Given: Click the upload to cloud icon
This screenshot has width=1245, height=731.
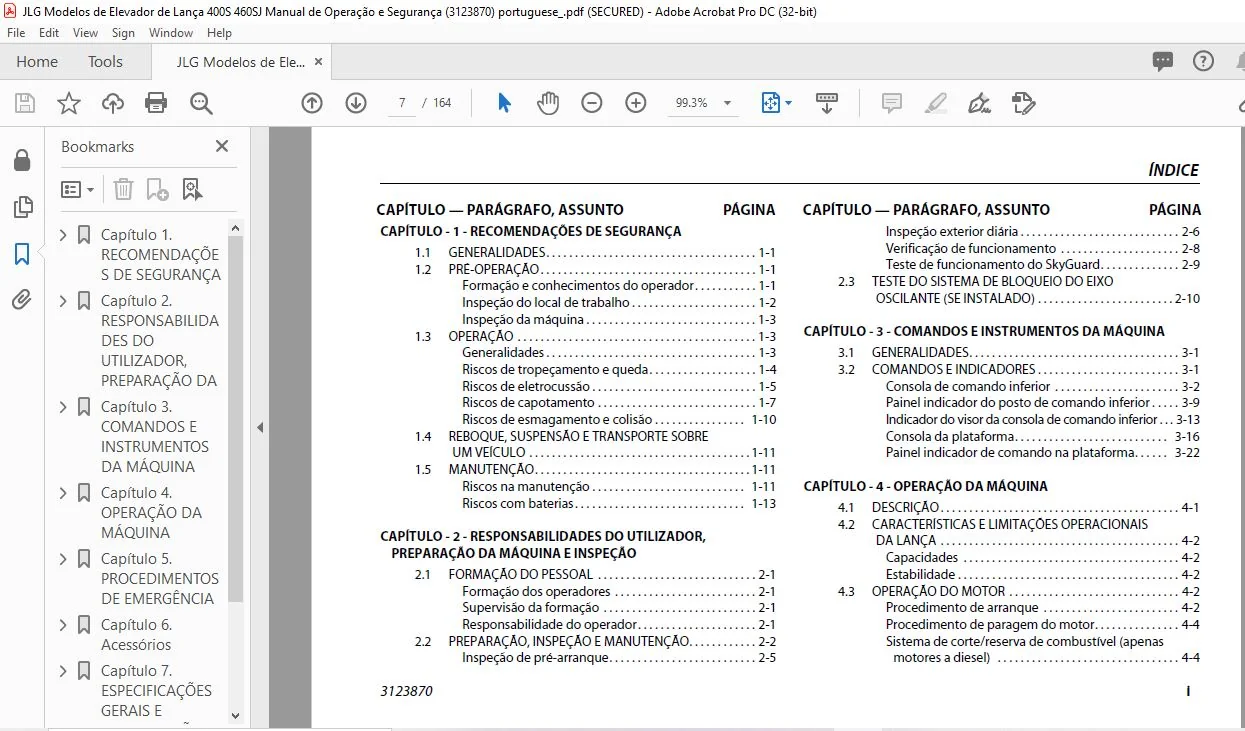Looking at the screenshot, I should [113, 103].
